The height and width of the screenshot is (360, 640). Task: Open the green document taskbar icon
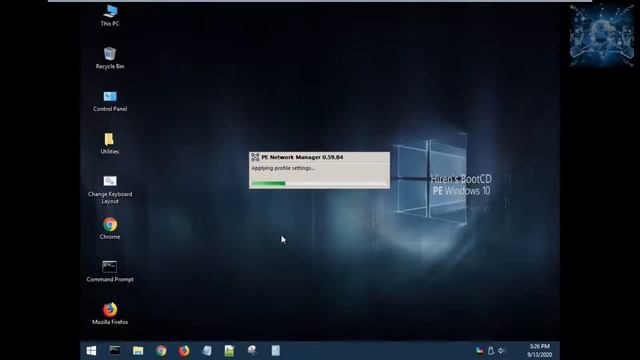click(229, 351)
